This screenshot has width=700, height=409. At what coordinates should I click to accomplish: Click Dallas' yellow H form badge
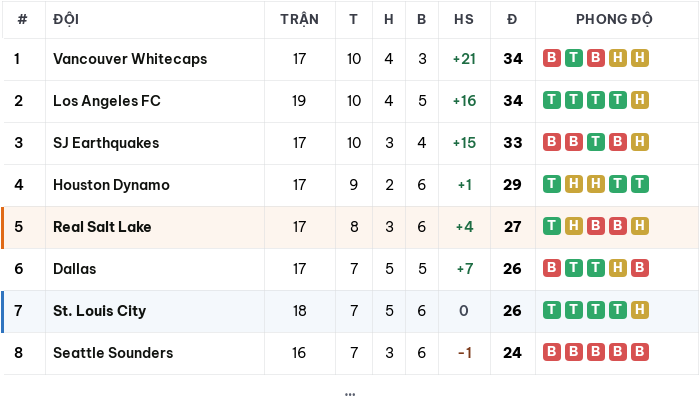click(618, 268)
